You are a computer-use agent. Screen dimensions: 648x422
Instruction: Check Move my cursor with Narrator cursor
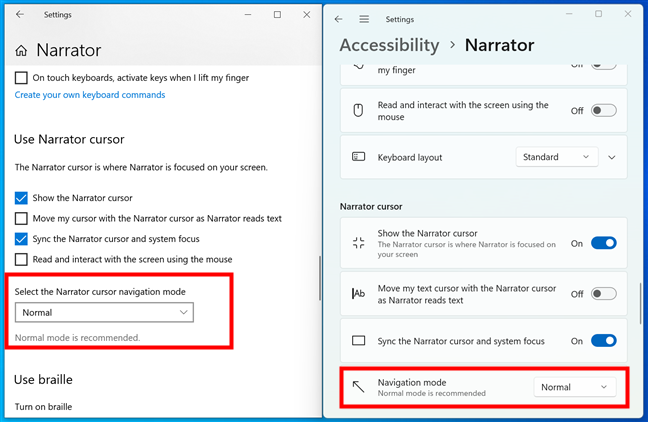[x=21, y=218]
